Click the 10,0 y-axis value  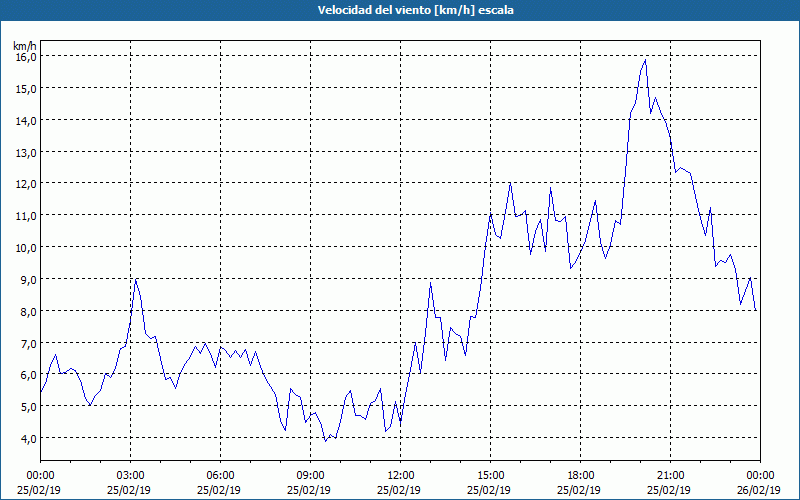coord(26,247)
